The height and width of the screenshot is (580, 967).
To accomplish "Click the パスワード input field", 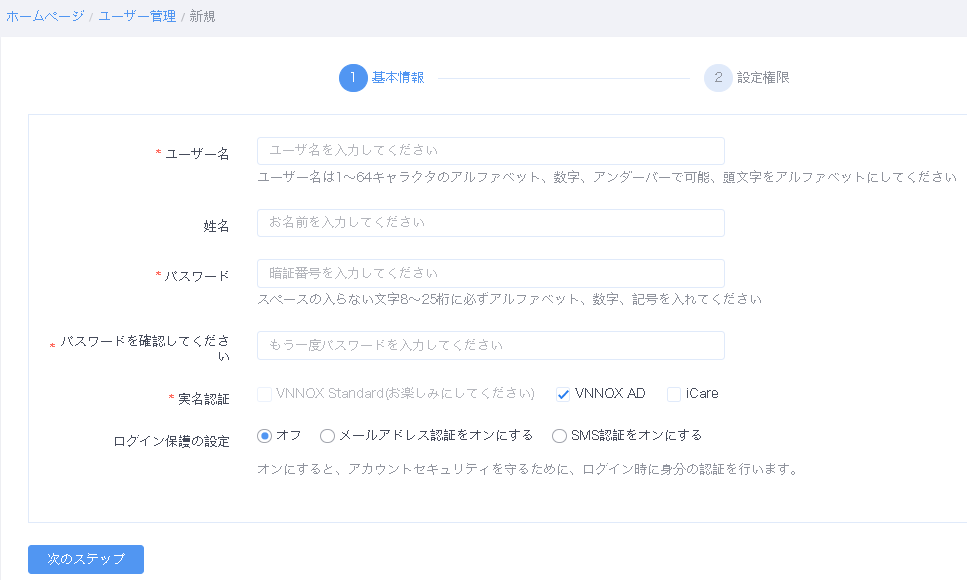I will (x=491, y=273).
